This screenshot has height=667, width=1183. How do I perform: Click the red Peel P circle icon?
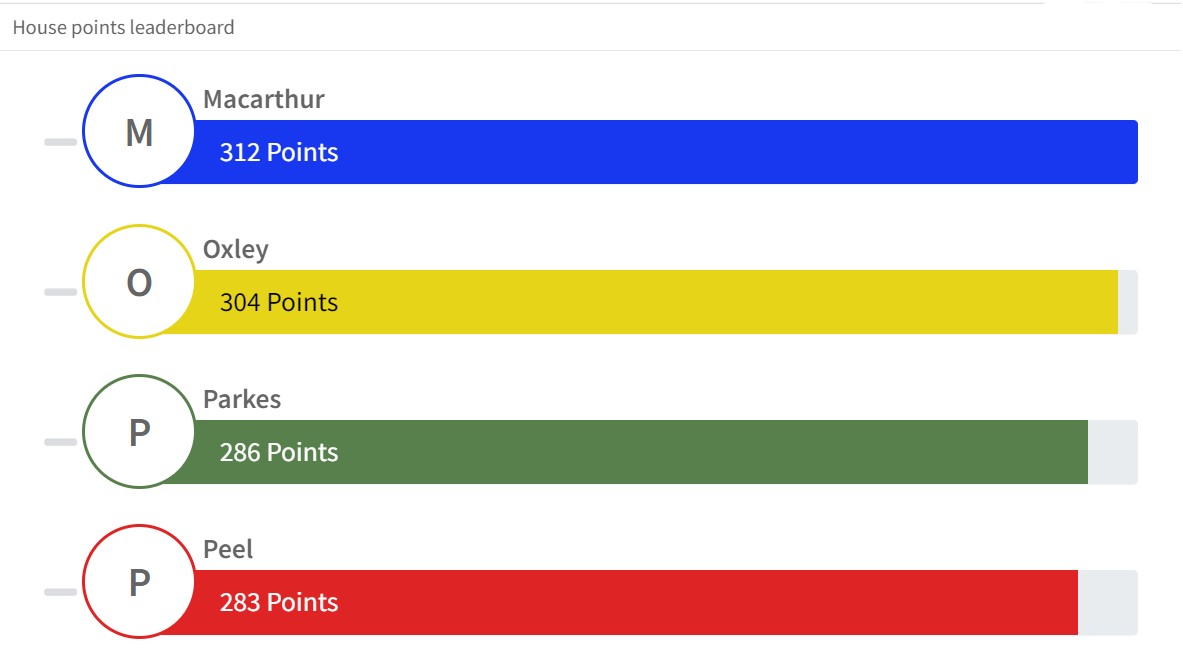139,582
